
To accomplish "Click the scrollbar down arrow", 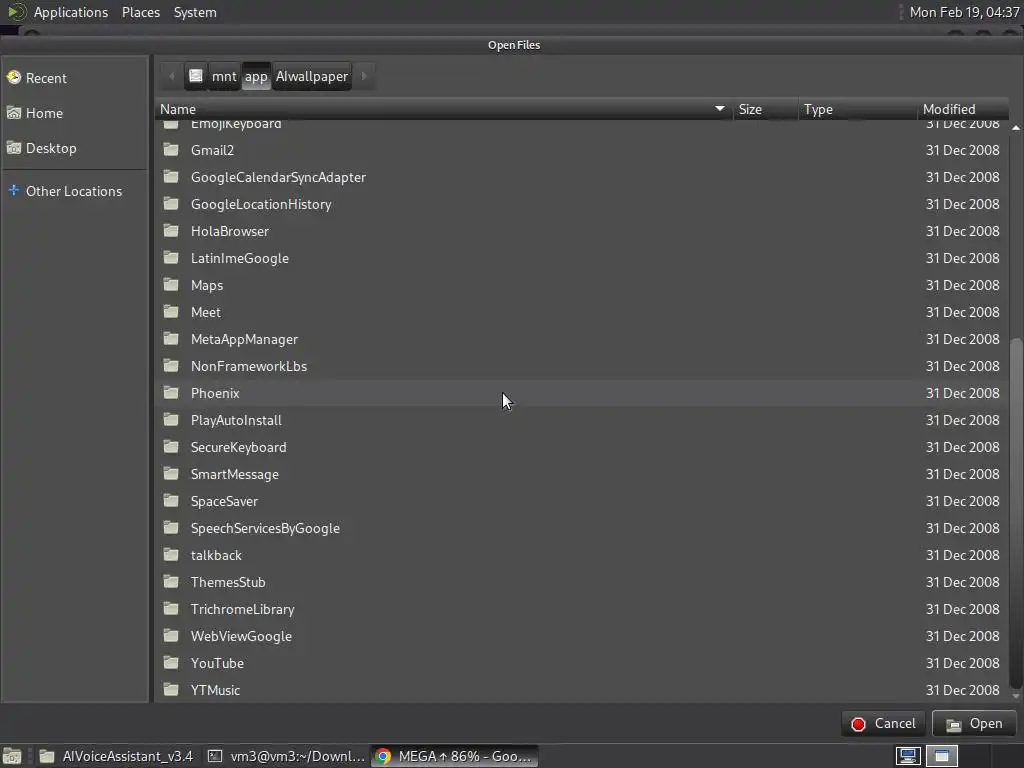I will 1016,696.
